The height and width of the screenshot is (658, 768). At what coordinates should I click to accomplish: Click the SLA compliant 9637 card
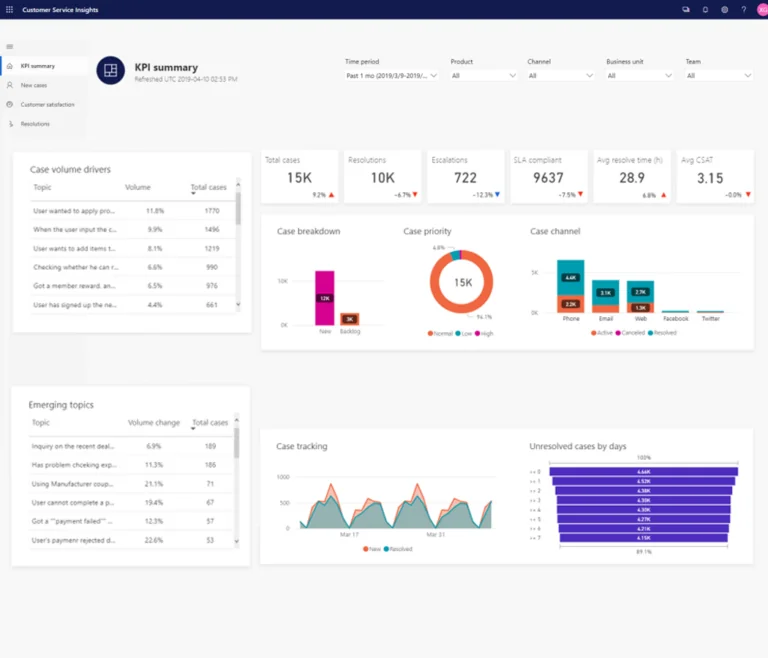click(549, 177)
